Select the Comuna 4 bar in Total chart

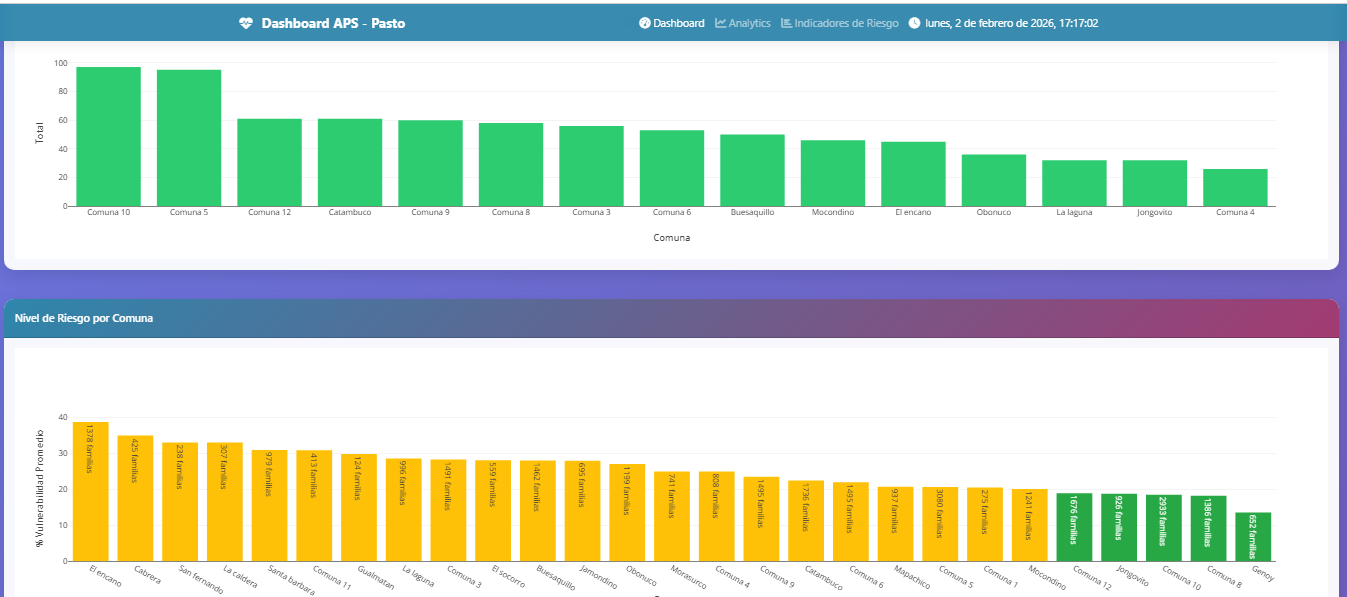[1235, 187]
